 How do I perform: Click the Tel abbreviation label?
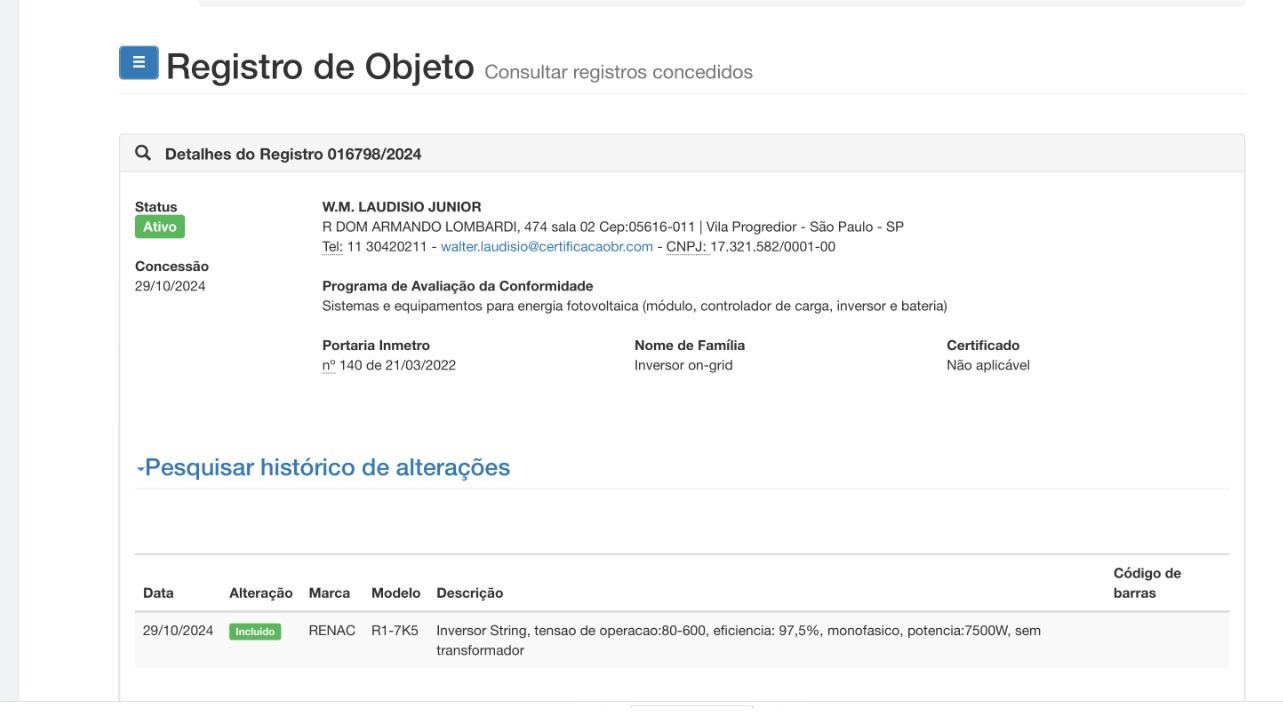click(318, 247)
